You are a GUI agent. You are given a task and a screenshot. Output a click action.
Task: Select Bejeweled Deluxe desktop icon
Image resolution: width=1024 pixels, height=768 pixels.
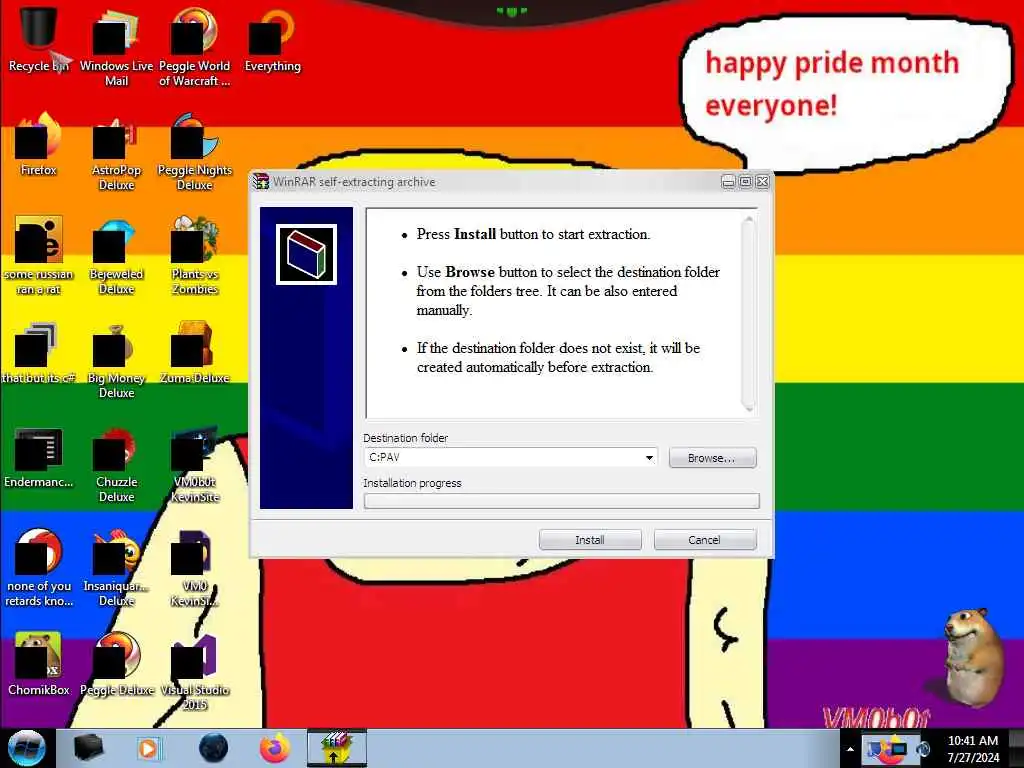pyautogui.click(x=116, y=256)
